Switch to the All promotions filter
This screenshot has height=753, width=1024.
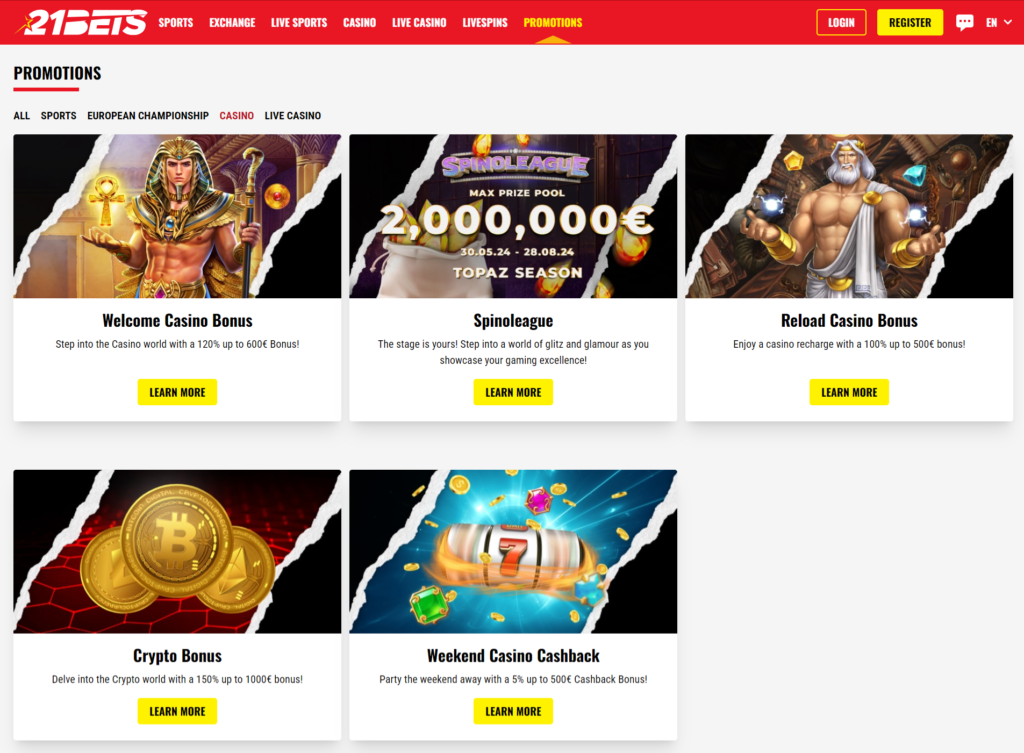pos(22,116)
